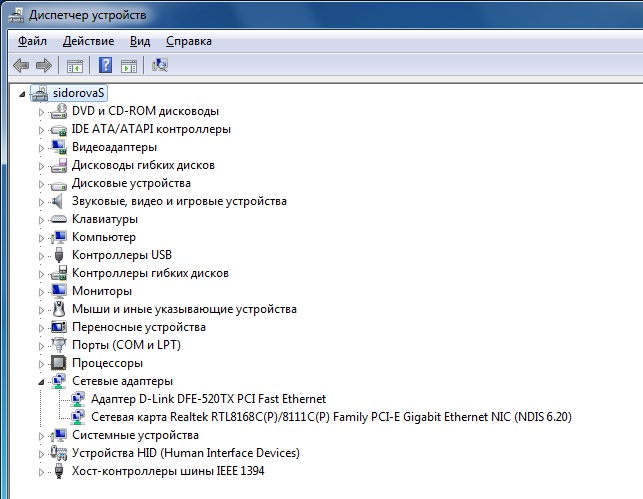This screenshot has width=643, height=499.
Task: Open the Файл menu
Action: [x=32, y=41]
